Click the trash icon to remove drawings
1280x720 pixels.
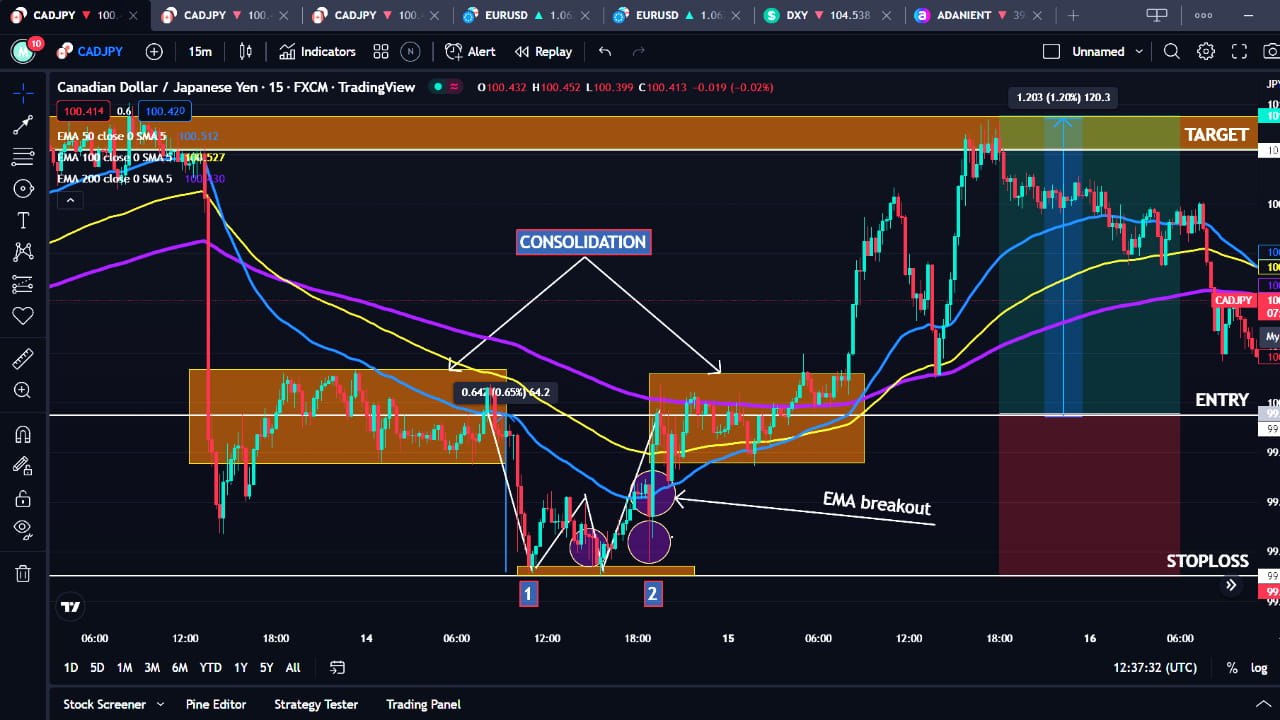(22, 573)
